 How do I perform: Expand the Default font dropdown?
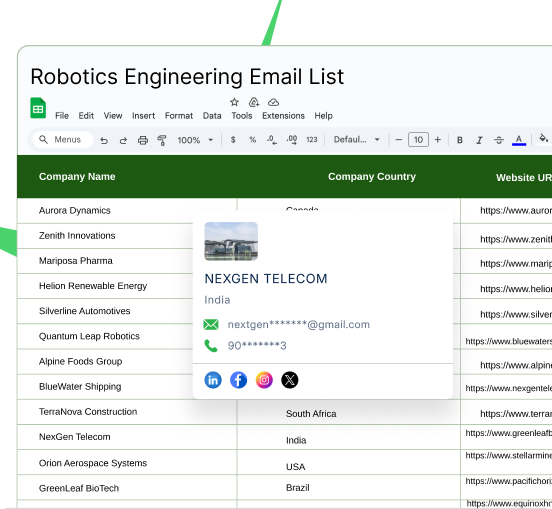pyautogui.click(x=357, y=140)
